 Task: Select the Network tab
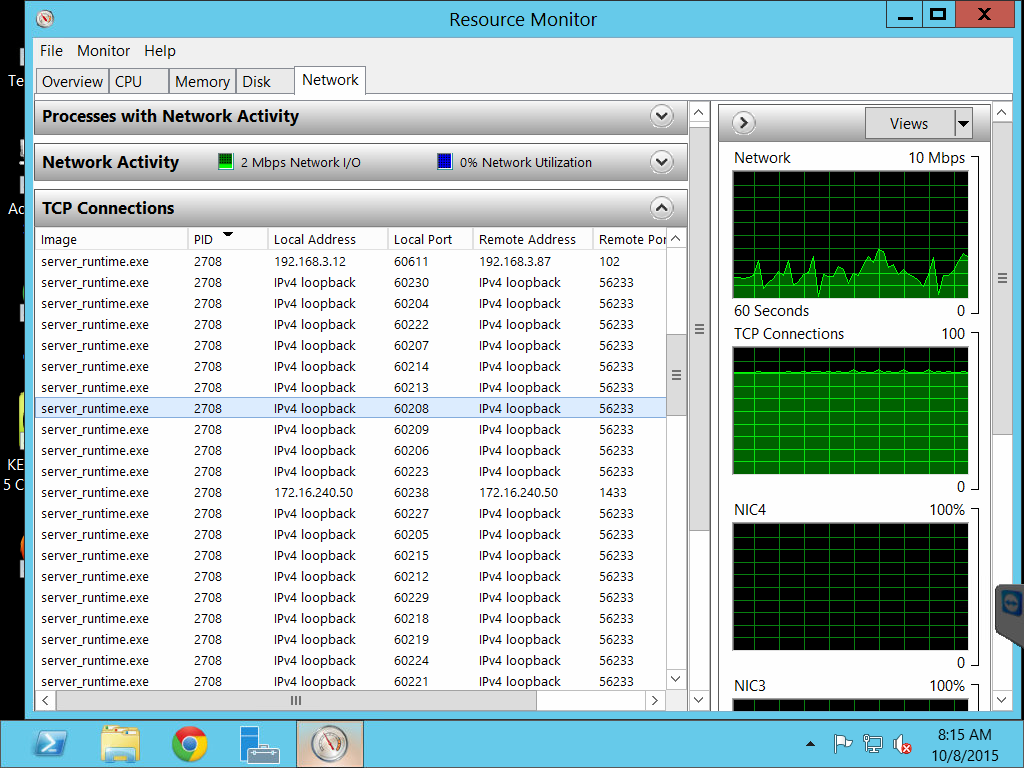click(330, 80)
